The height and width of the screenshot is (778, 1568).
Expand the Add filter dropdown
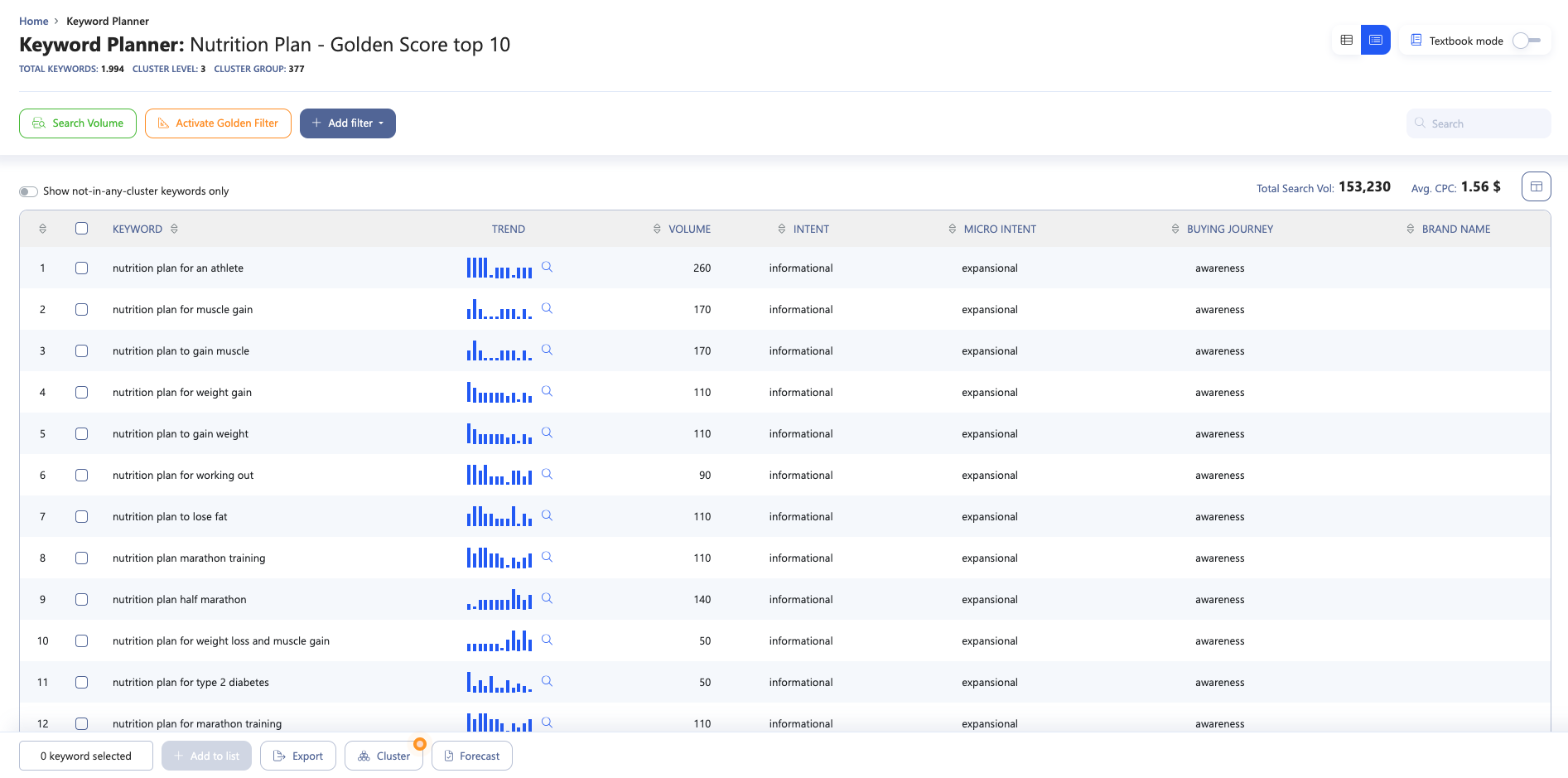348,123
